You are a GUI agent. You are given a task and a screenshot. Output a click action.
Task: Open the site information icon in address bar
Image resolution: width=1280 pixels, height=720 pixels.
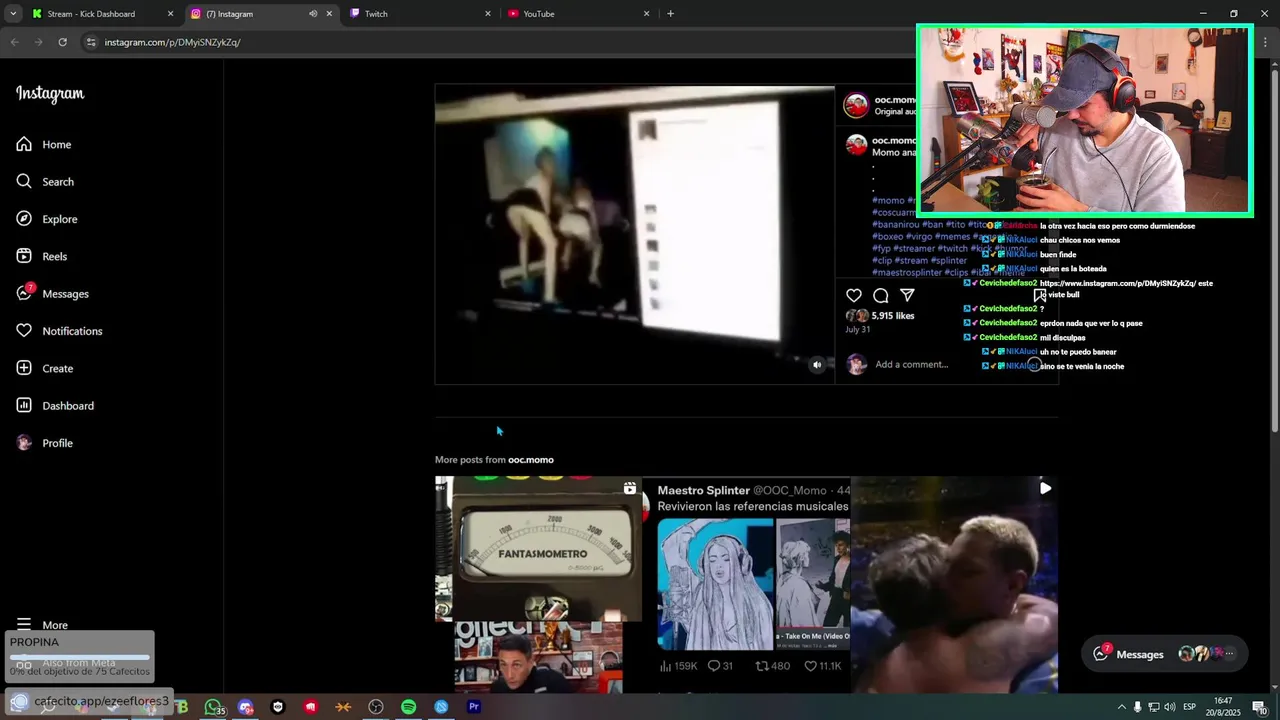click(x=91, y=42)
